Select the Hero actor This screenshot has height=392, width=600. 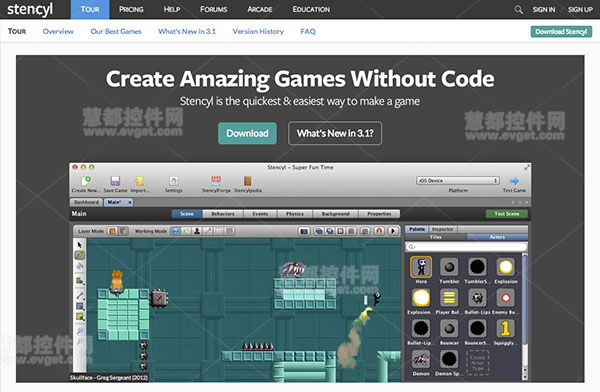[421, 267]
